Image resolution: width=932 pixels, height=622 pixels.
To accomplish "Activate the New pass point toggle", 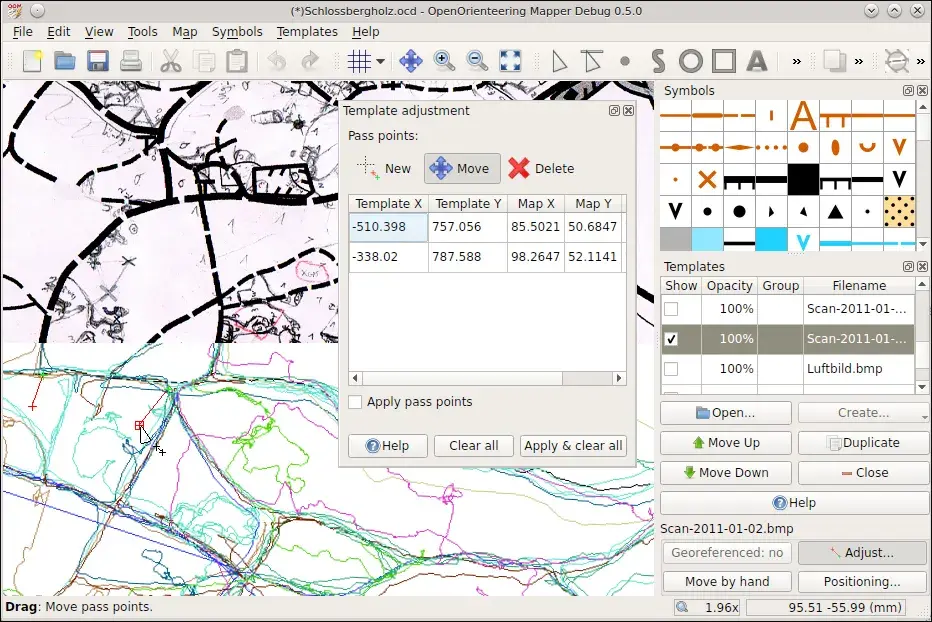I will [385, 168].
